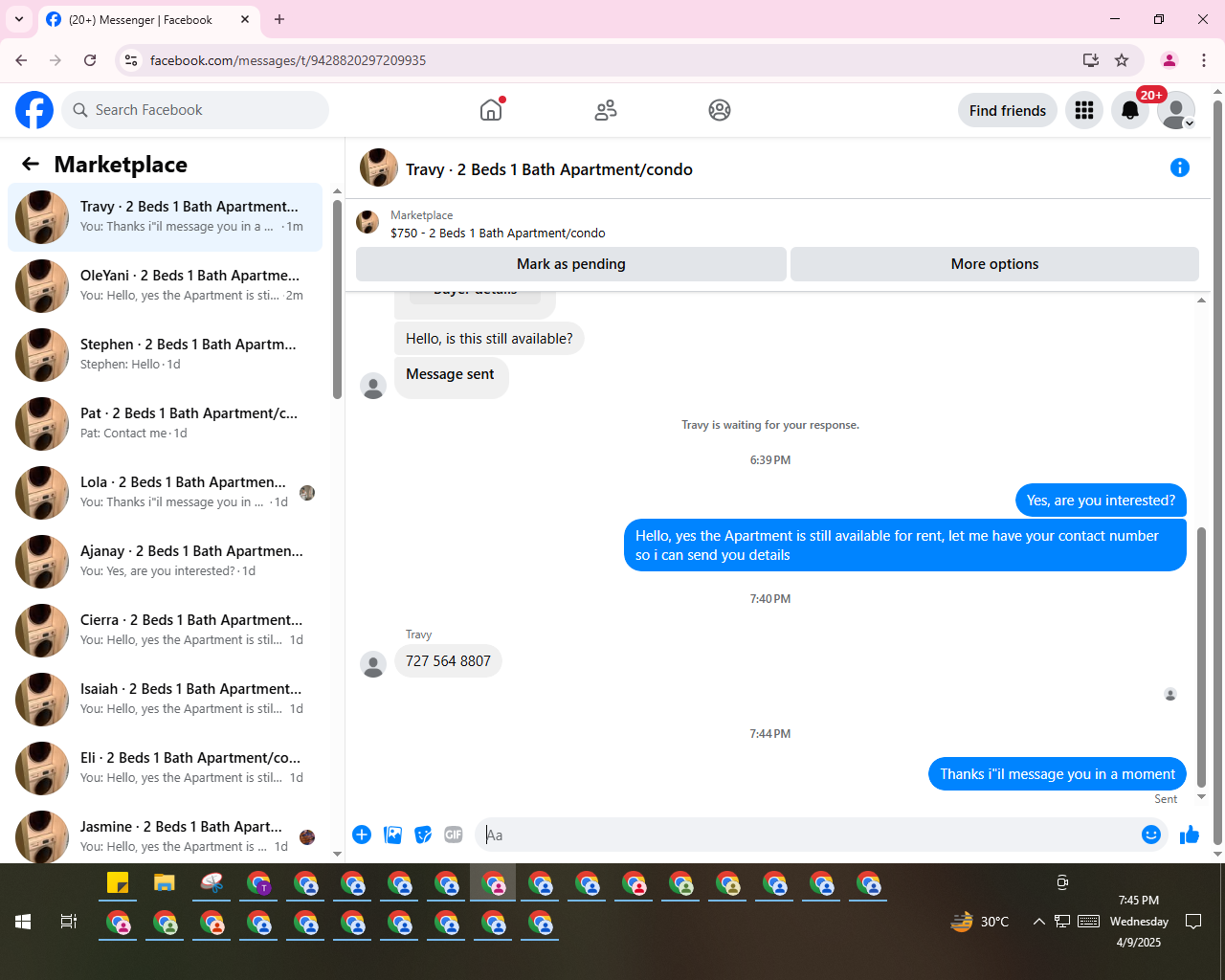The image size is (1225, 980).
Task: Click the Facebook logo
Action: click(x=34, y=110)
